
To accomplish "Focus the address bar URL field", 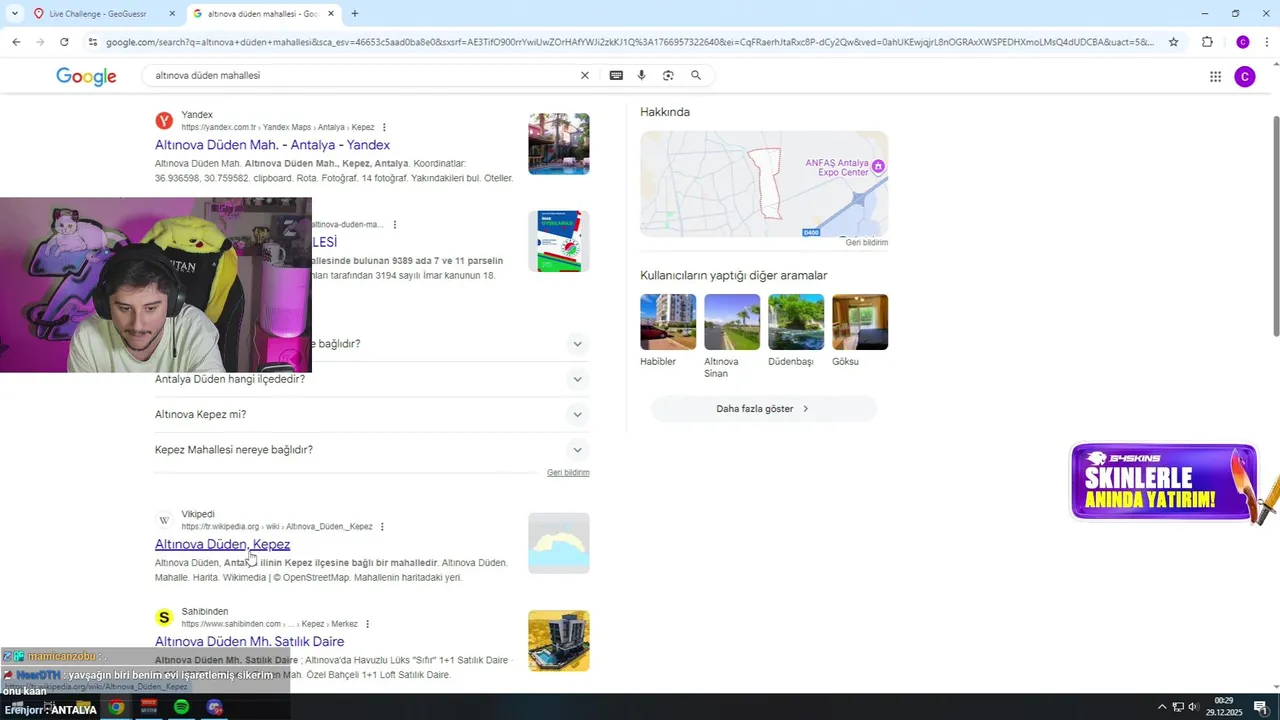I will [630, 42].
